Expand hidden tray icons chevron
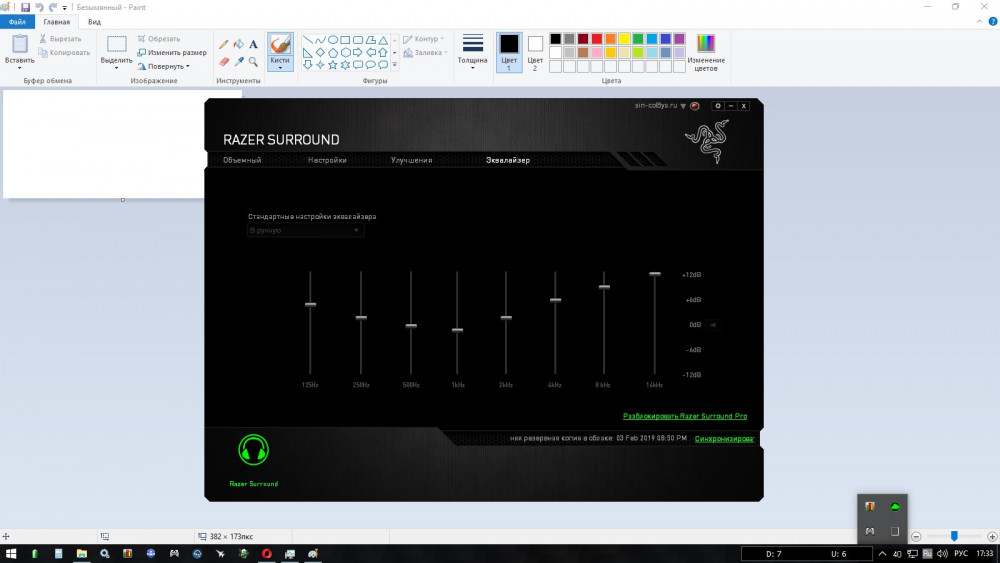Image resolution: width=1000 pixels, height=563 pixels. [x=882, y=553]
